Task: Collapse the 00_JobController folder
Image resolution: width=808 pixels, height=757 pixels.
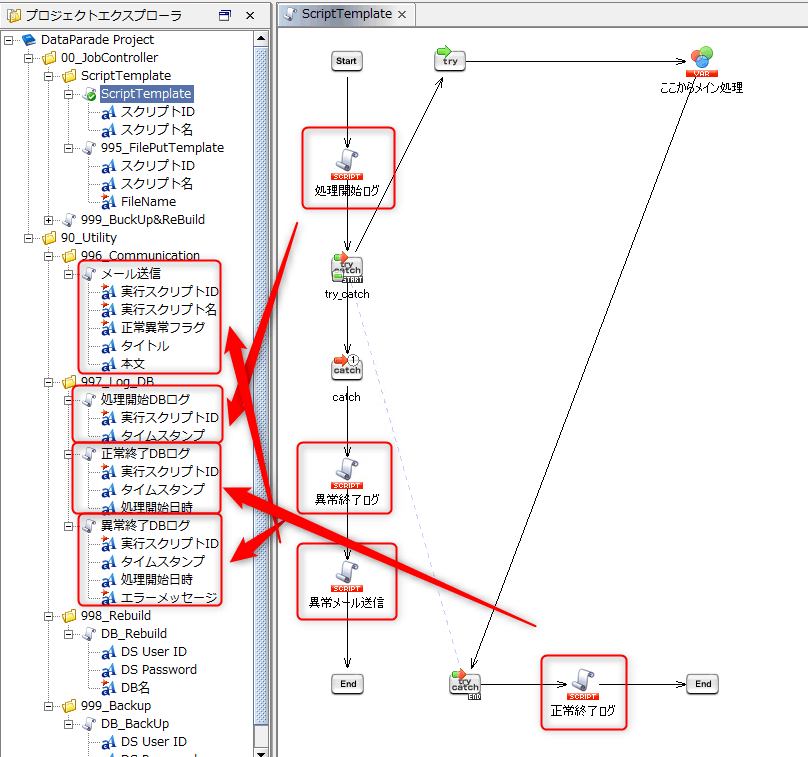Action: tap(28, 58)
